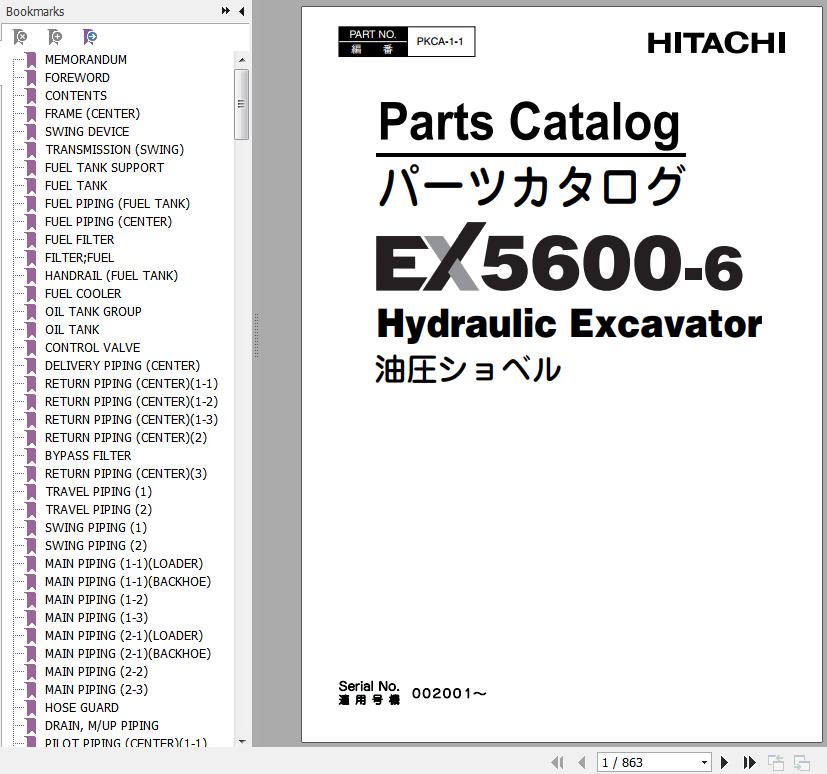Click the HITACHI logo on the page
The height and width of the screenshot is (774, 827).
(716, 43)
